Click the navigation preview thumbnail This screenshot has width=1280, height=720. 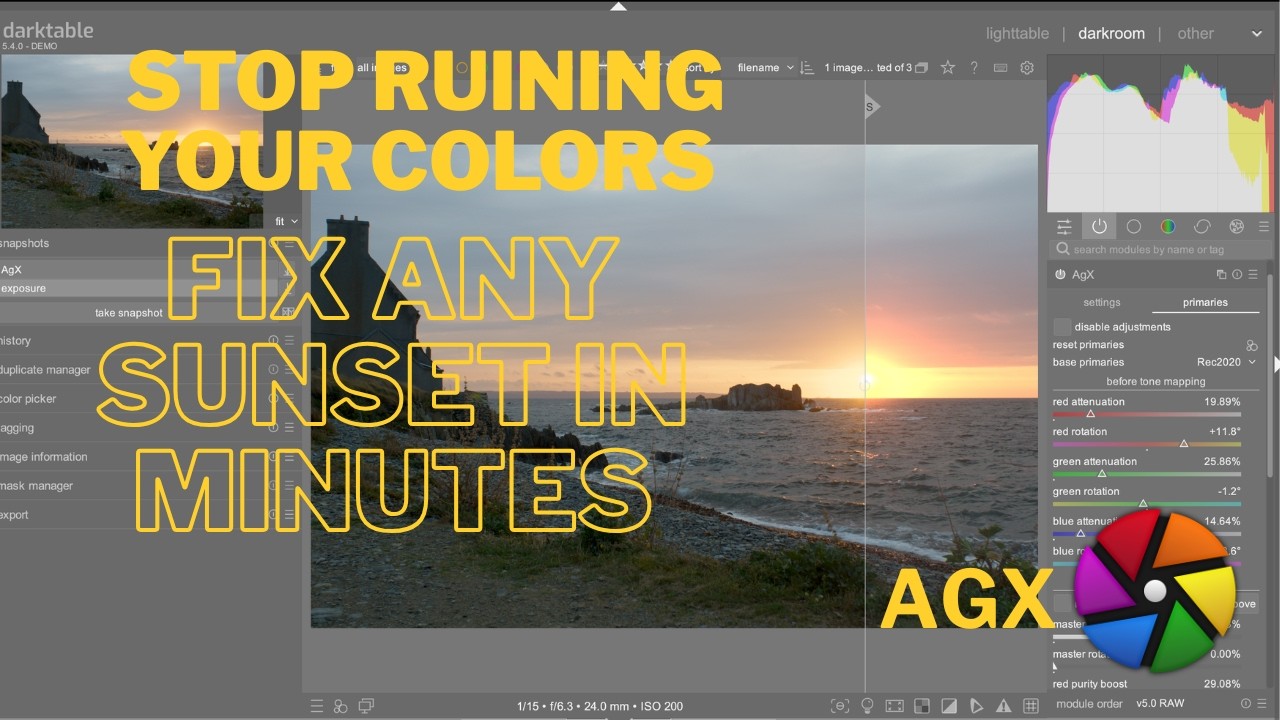131,140
